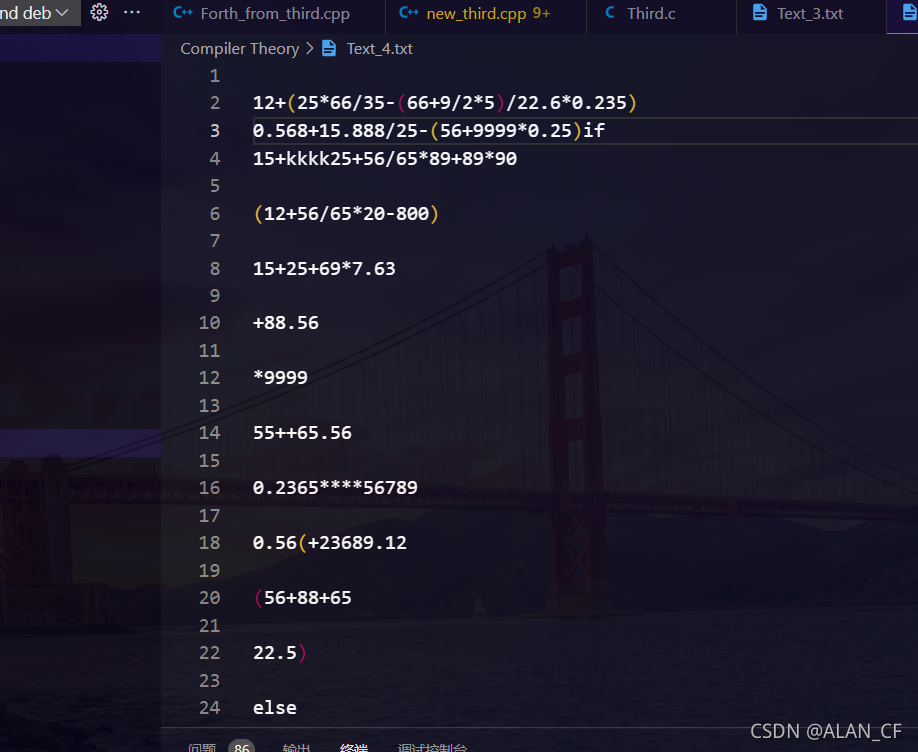Switch to Forth_from_third.cpp tab
The image size is (918, 752).
pyautogui.click(x=275, y=13)
